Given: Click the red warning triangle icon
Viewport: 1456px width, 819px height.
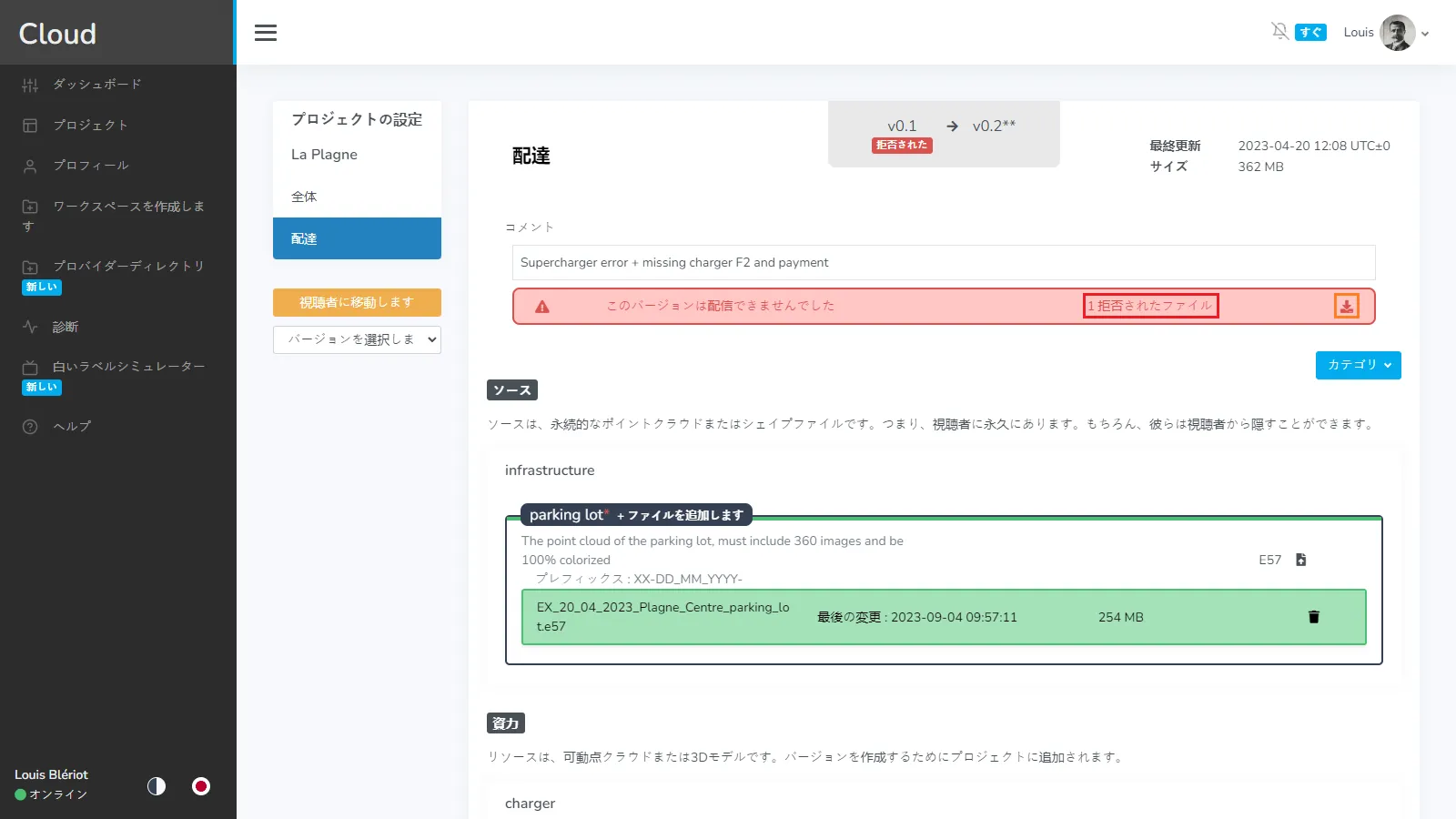Looking at the screenshot, I should (542, 307).
